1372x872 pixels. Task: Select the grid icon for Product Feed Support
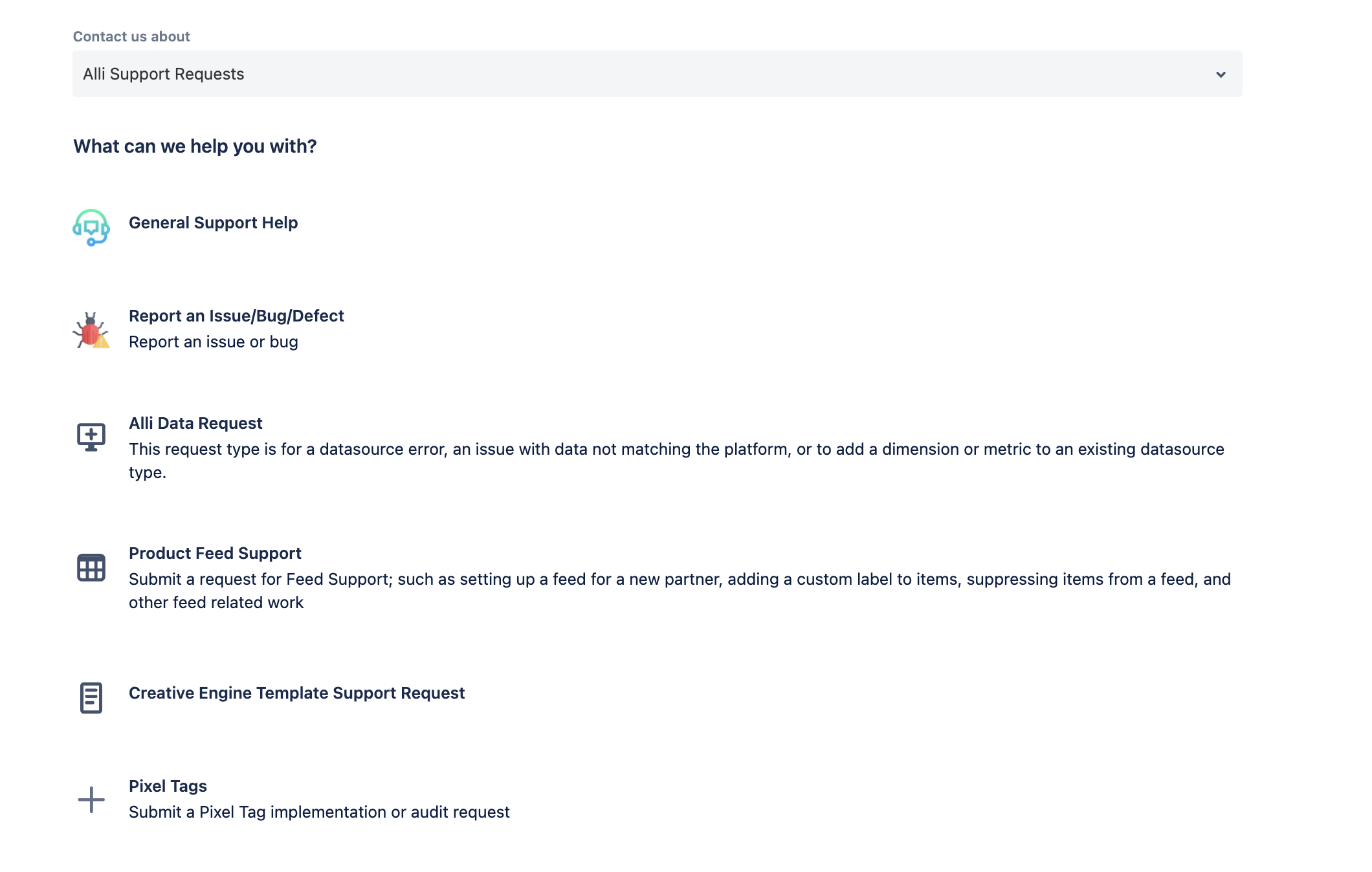(x=91, y=567)
